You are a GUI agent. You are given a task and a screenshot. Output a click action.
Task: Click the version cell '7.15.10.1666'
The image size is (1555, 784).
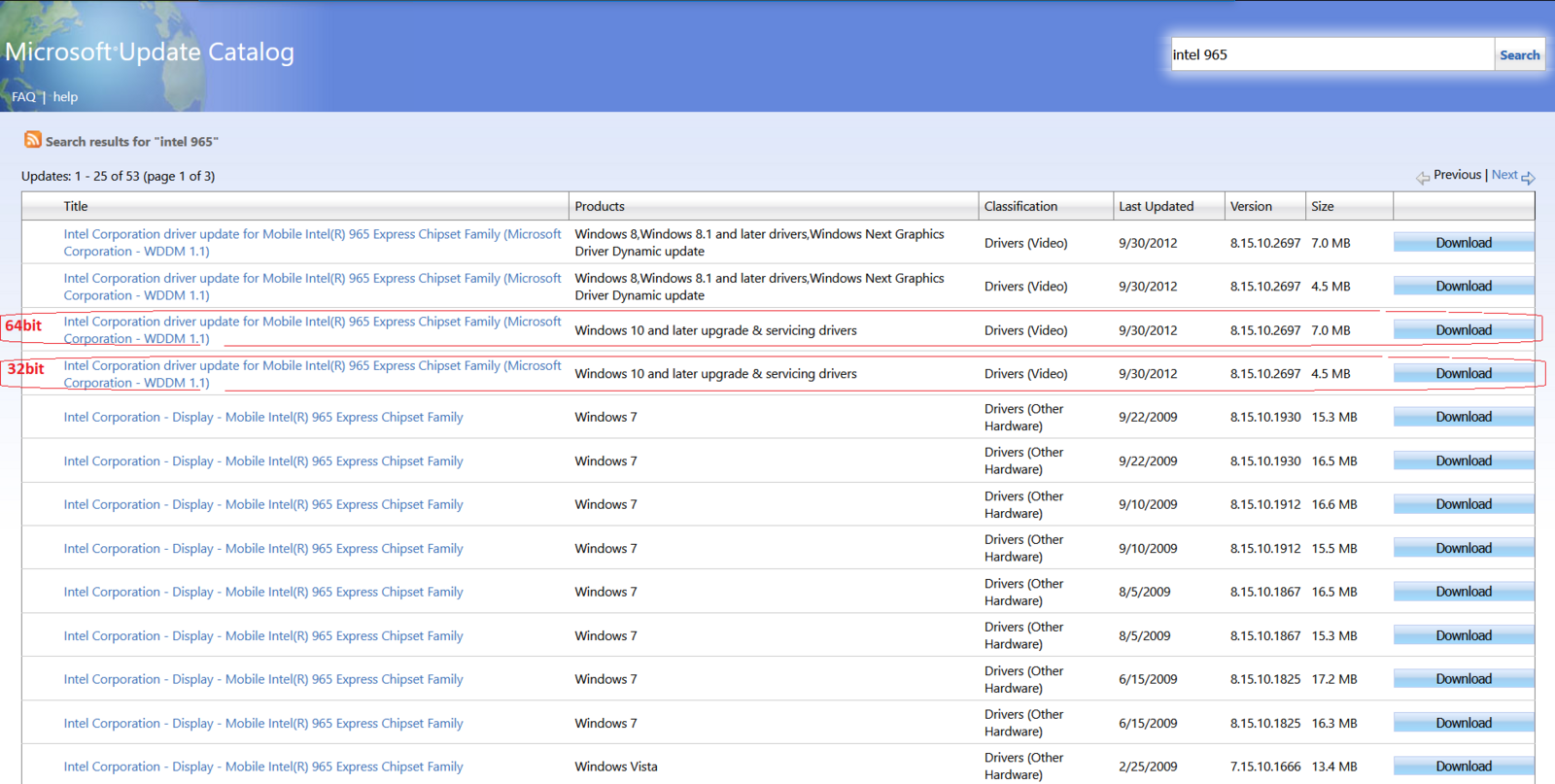point(1265,767)
